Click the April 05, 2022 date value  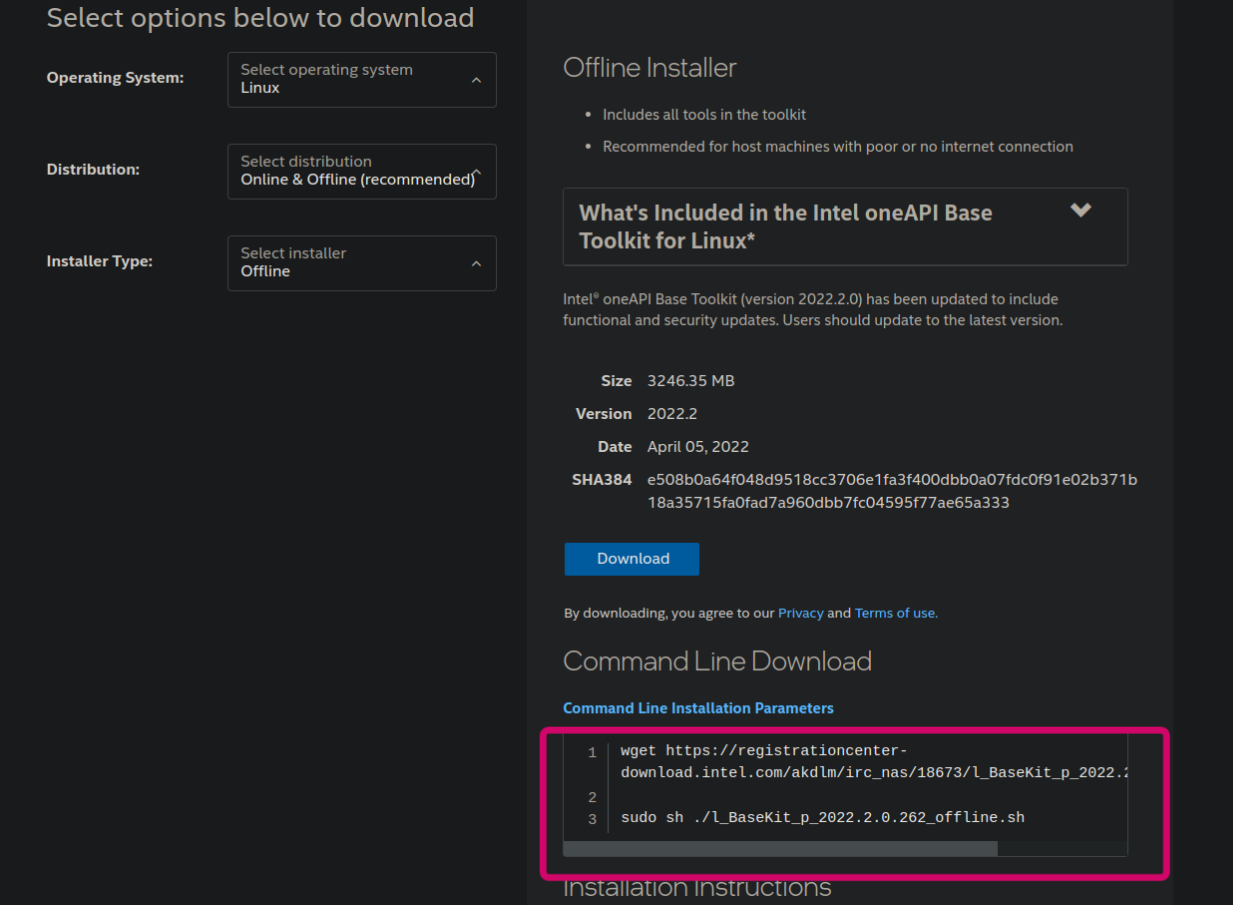point(698,447)
